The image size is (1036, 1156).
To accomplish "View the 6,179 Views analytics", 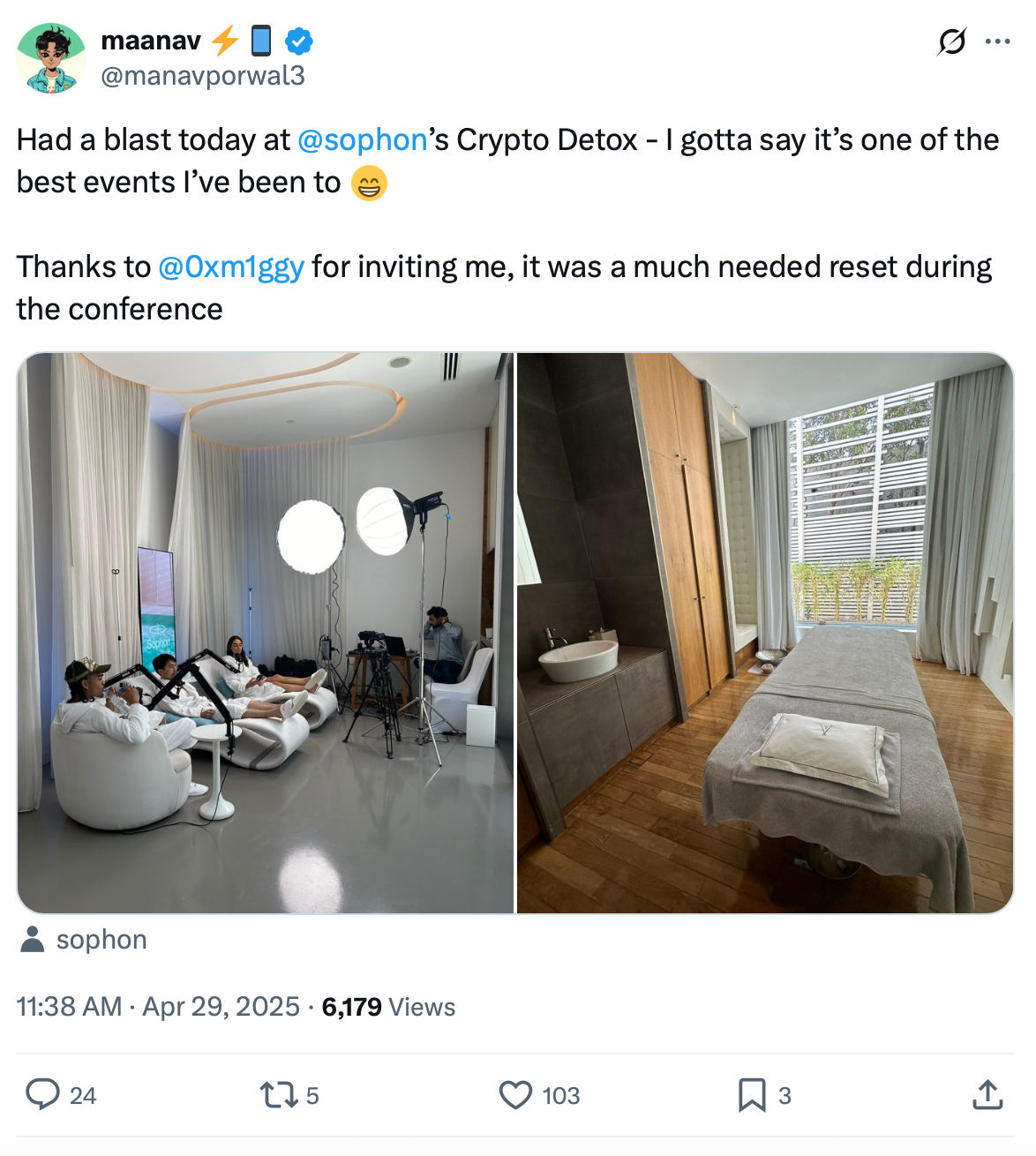I will tap(388, 1007).
